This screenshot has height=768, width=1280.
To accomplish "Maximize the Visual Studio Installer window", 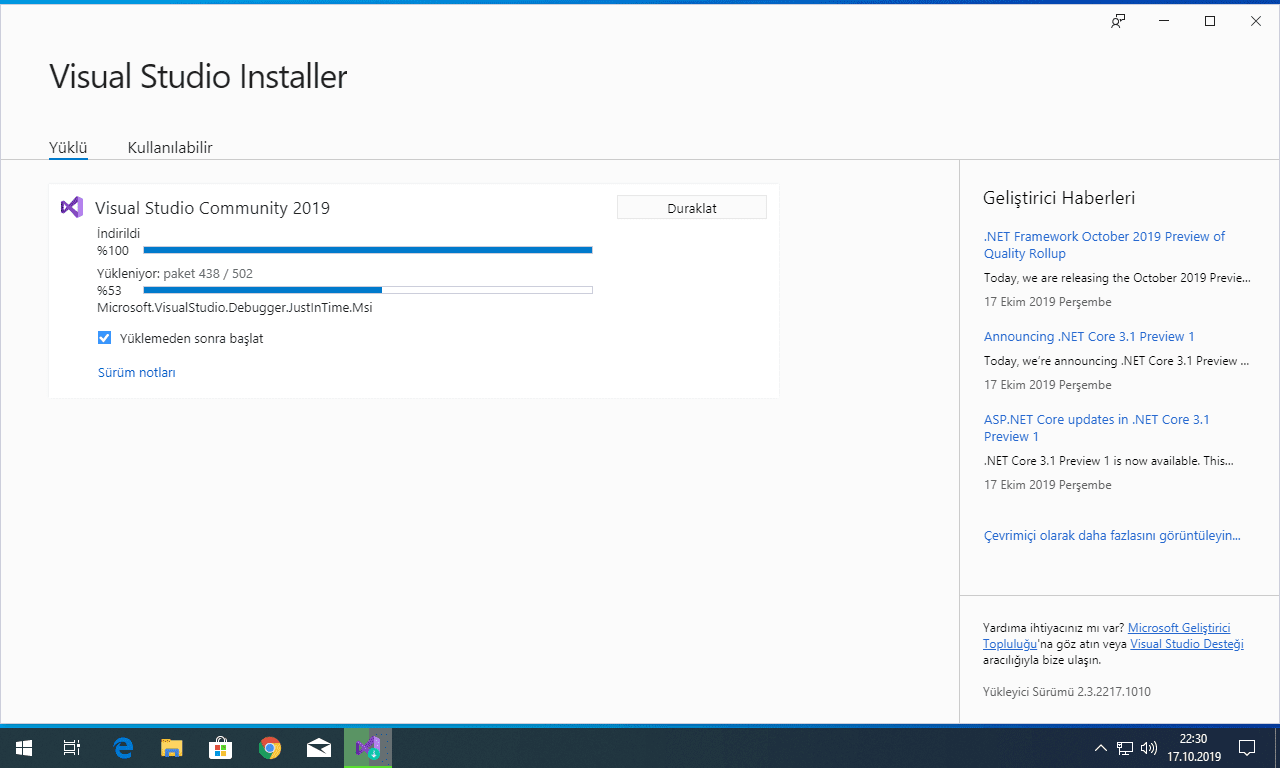I will (1210, 21).
